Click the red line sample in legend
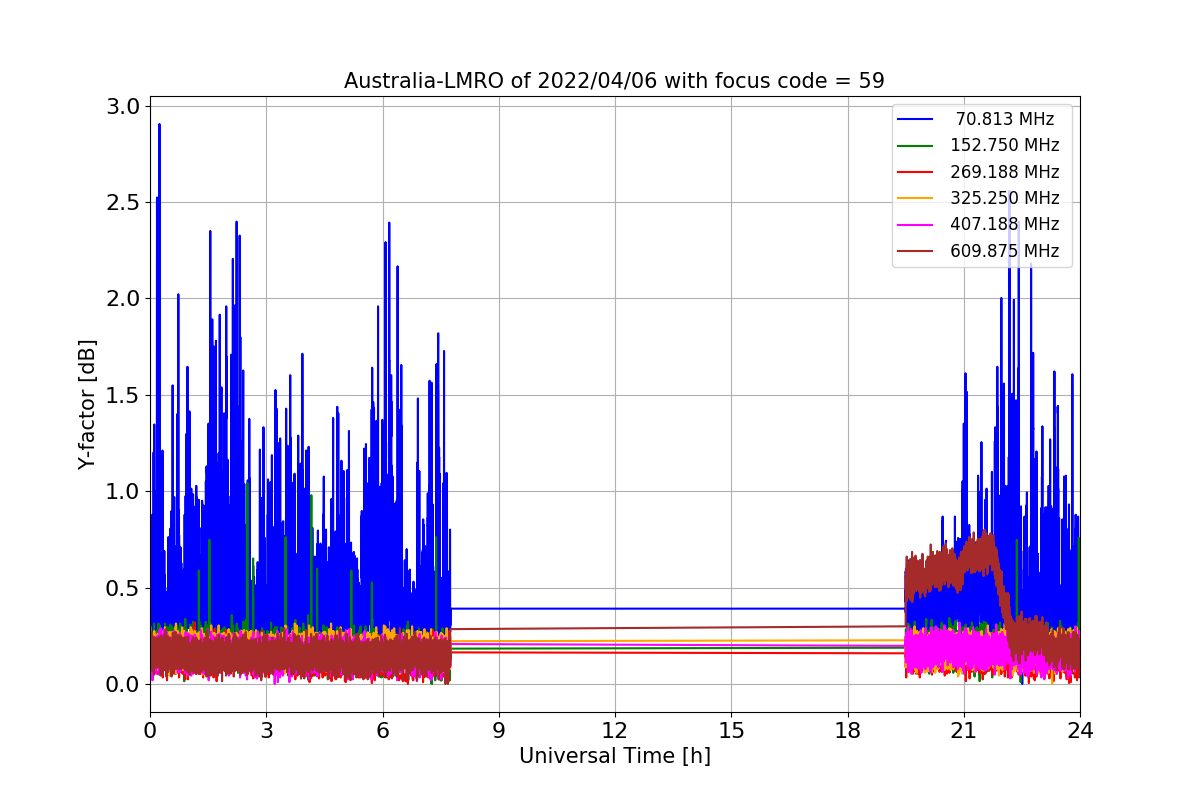Image resolution: width=1200 pixels, height=800 pixels. pos(916,172)
